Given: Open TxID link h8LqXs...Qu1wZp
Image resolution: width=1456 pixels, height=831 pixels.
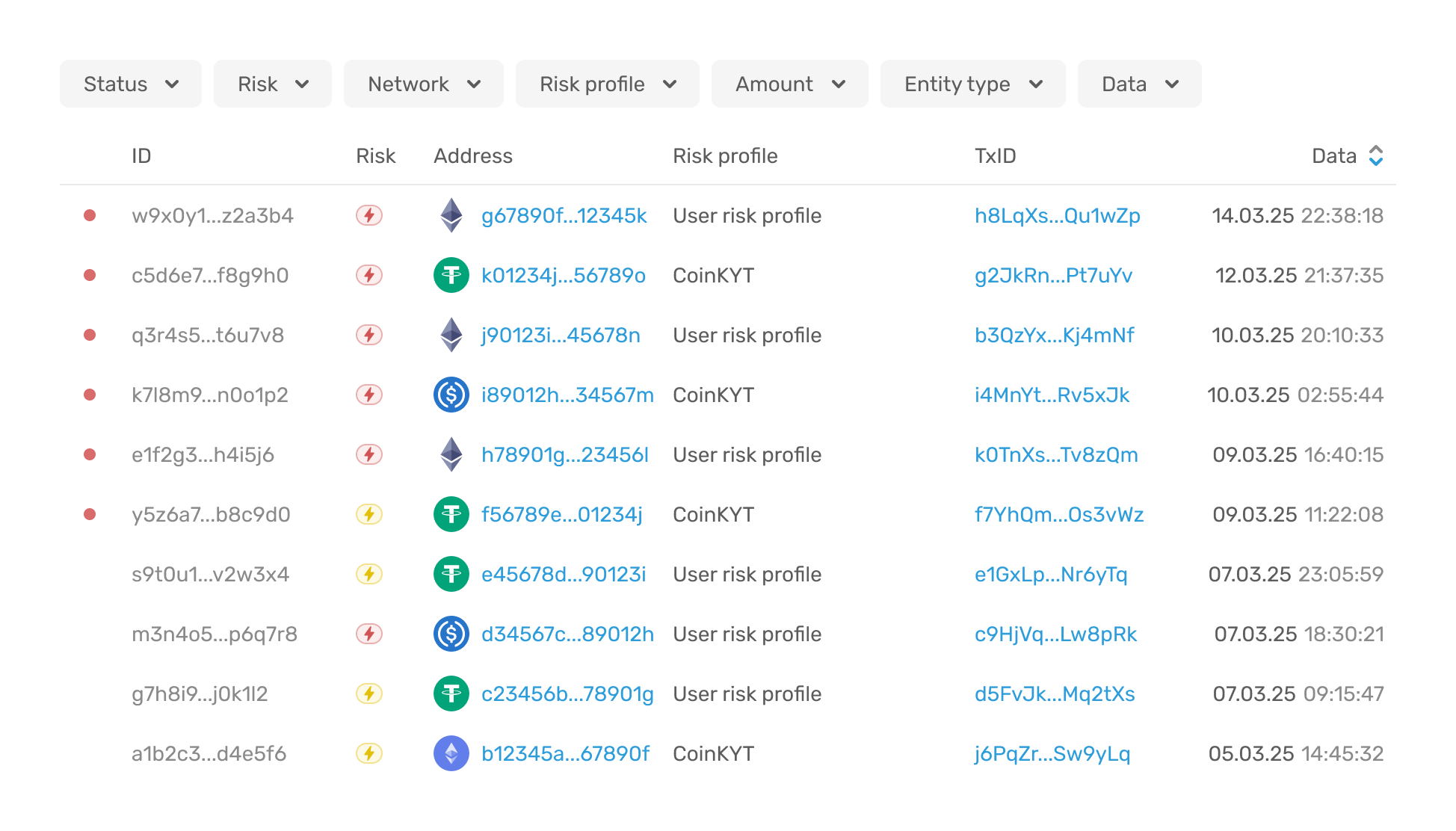Looking at the screenshot, I should [1058, 215].
